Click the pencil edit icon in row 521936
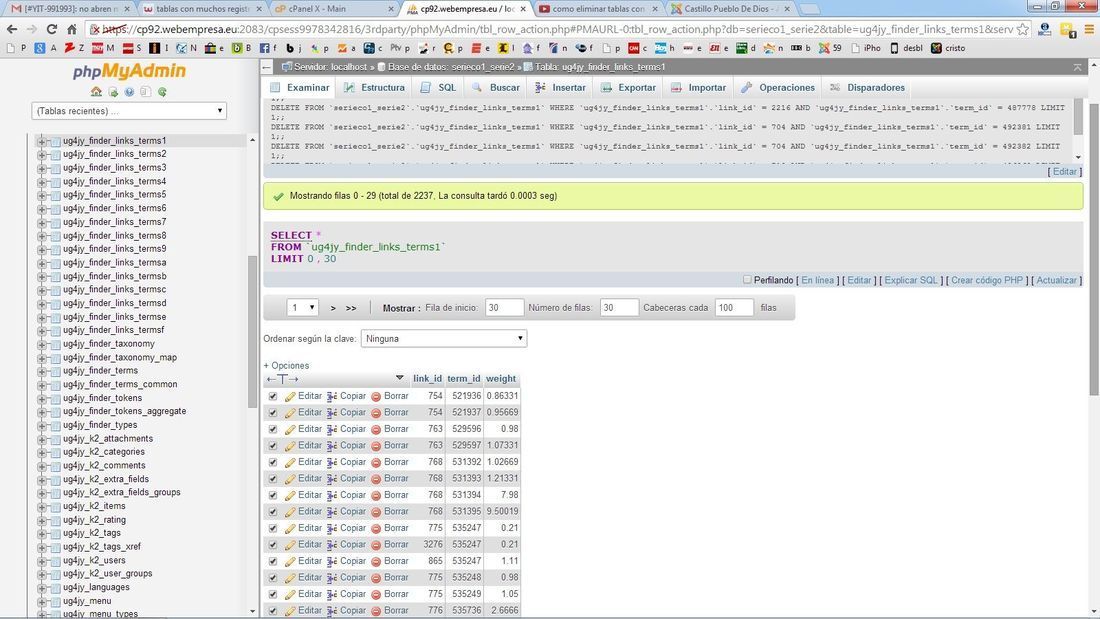 (290, 397)
